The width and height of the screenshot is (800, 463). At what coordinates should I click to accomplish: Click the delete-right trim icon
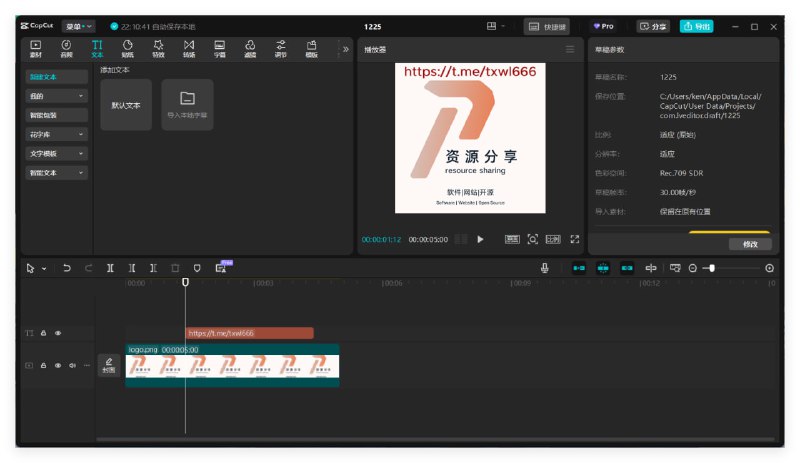153,267
